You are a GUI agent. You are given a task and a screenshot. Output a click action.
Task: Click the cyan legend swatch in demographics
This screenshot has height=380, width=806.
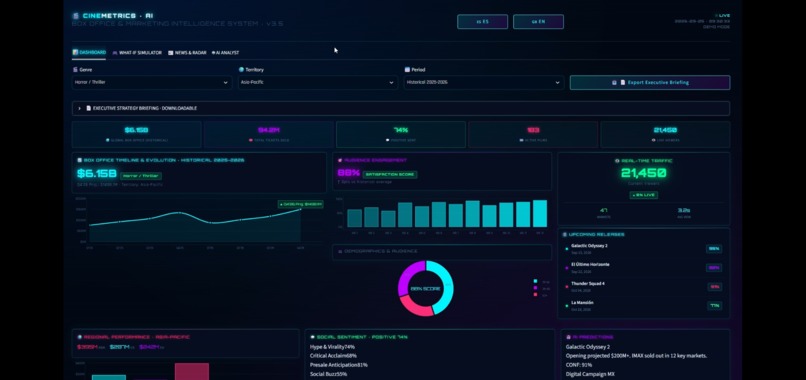pyautogui.click(x=535, y=281)
